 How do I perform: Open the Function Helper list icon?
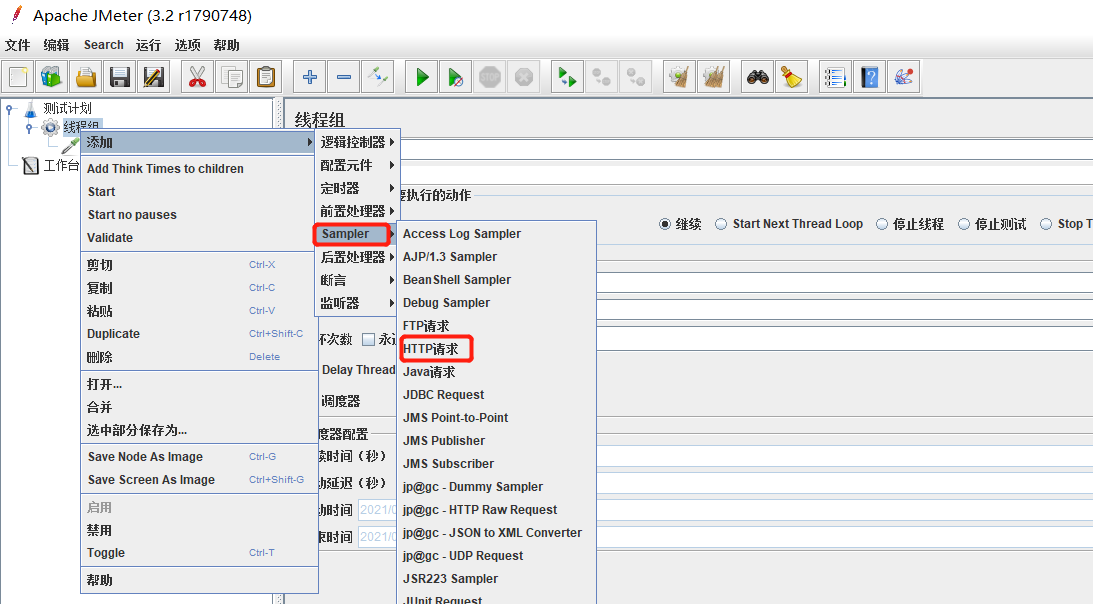835,77
